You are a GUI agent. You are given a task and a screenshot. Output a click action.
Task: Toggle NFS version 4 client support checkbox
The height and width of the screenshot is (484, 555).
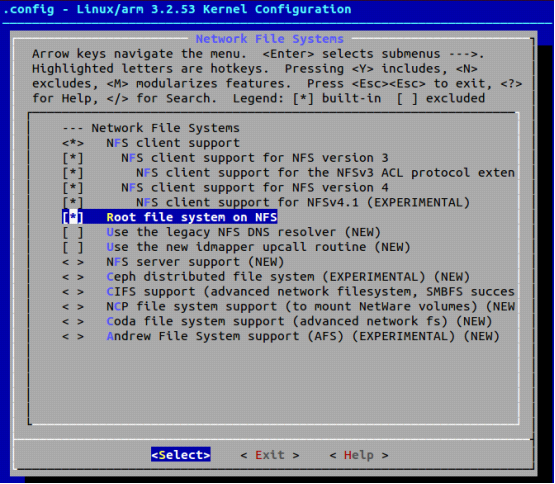point(73,188)
